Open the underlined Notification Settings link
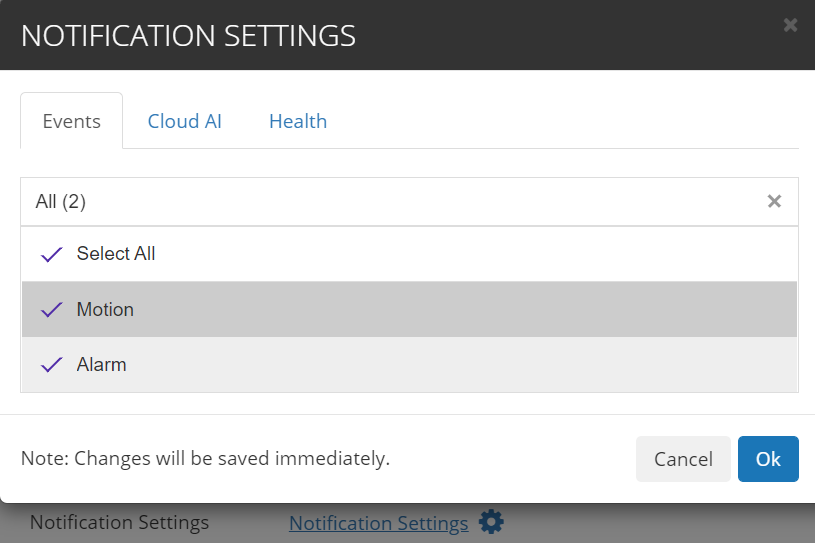 click(x=378, y=523)
